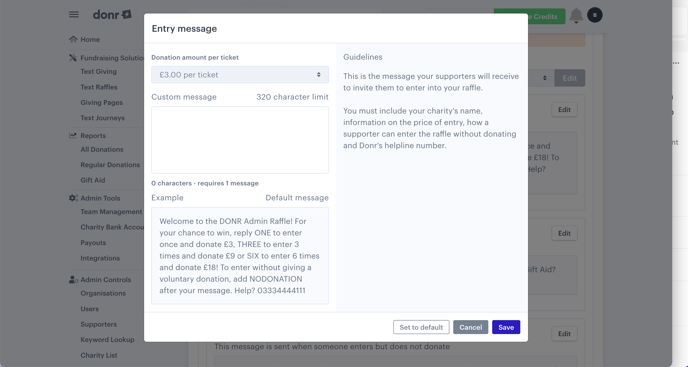Select Team Management under Admin Tools

[111, 212]
